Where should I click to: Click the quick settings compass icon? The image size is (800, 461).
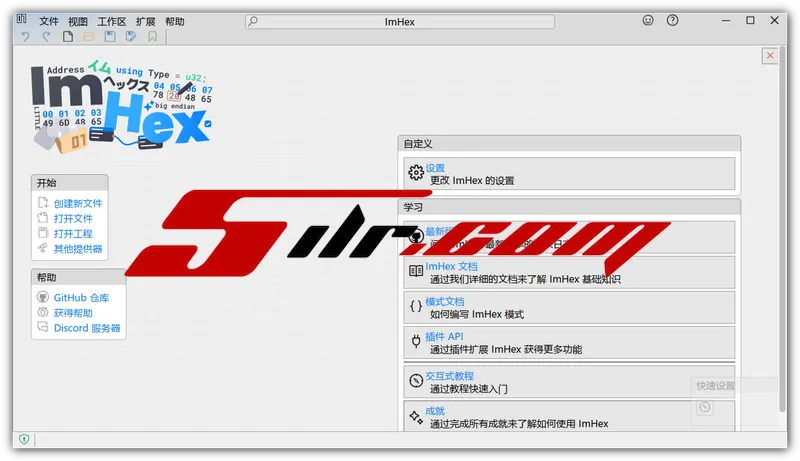point(705,407)
